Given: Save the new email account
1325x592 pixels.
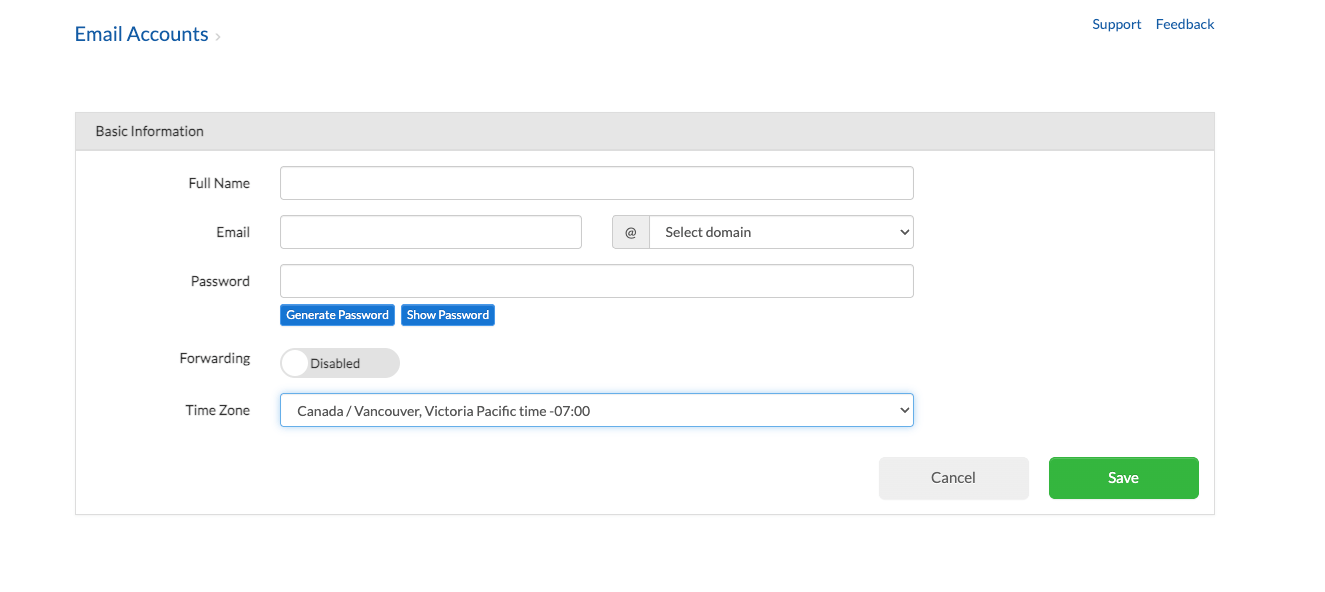Looking at the screenshot, I should (1123, 477).
